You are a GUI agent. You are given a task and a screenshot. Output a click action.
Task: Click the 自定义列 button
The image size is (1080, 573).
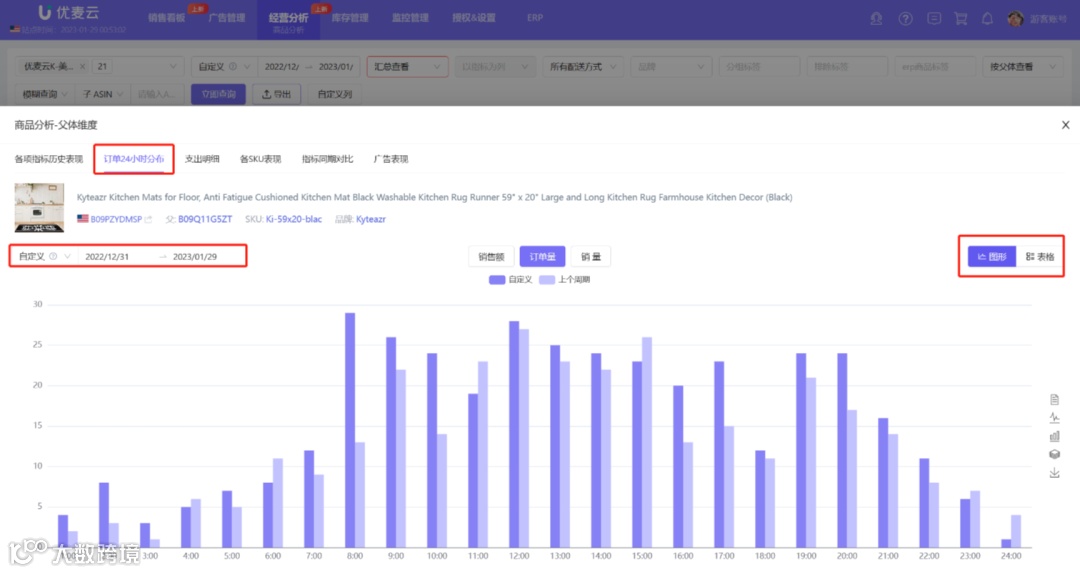point(334,94)
